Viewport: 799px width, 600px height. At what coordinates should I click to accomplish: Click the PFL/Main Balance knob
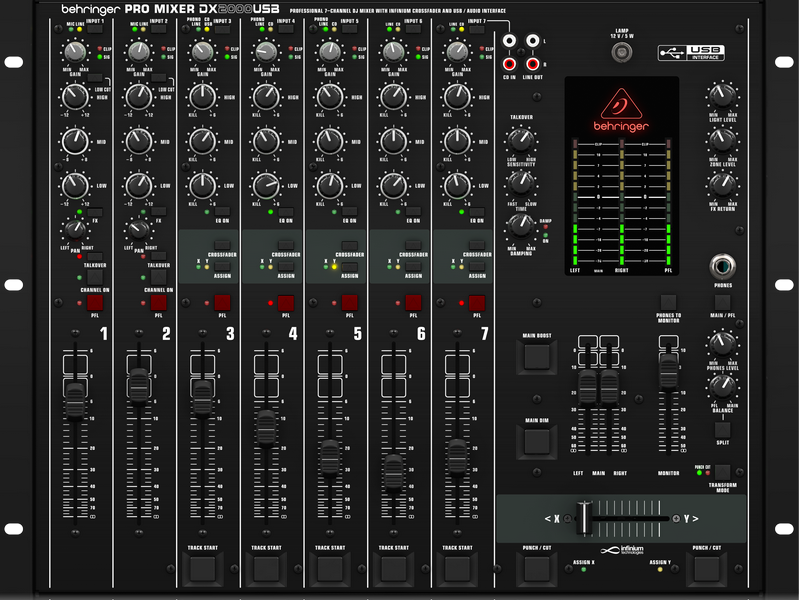pyautogui.click(x=722, y=387)
